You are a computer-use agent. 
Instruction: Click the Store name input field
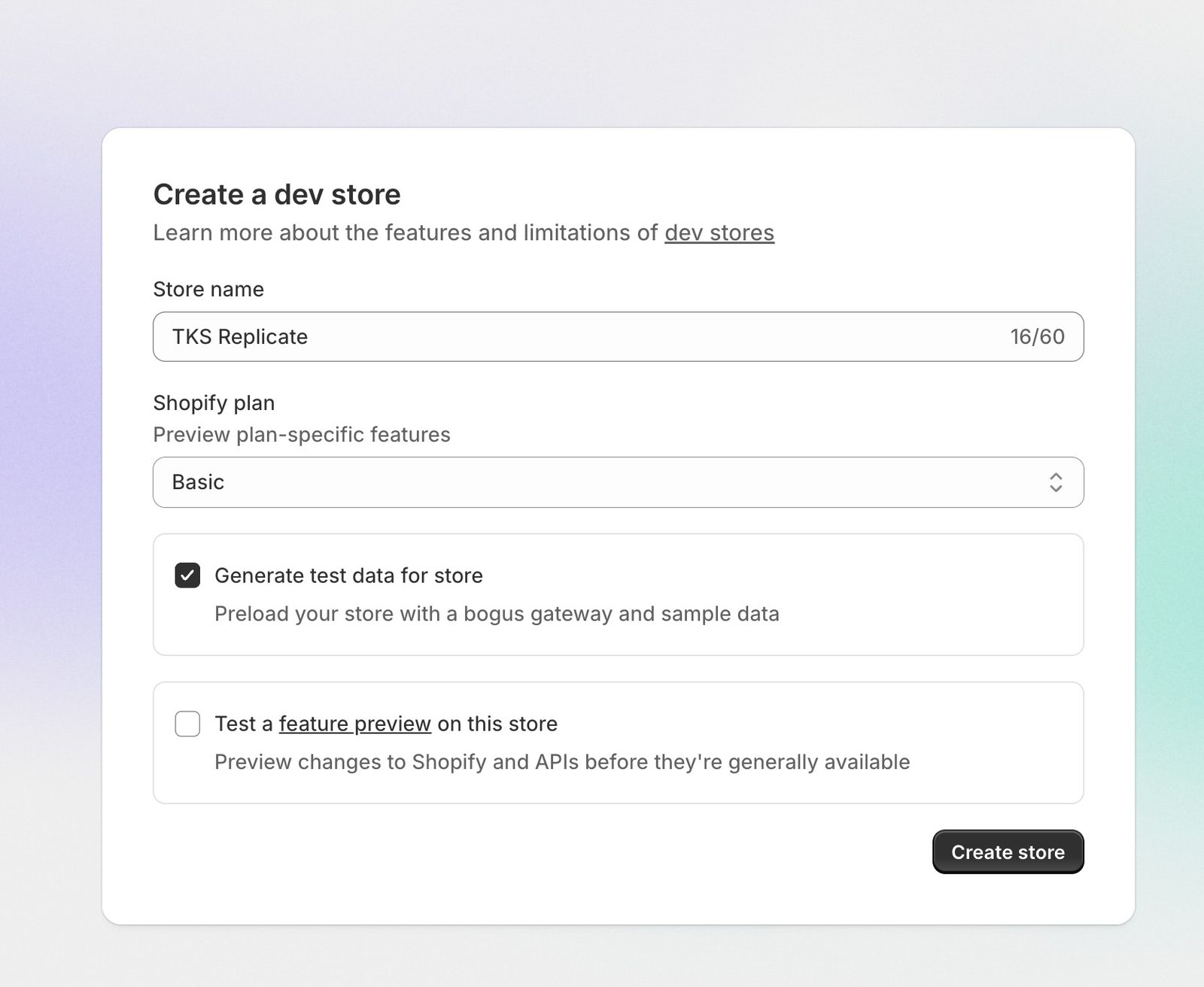[x=618, y=336]
